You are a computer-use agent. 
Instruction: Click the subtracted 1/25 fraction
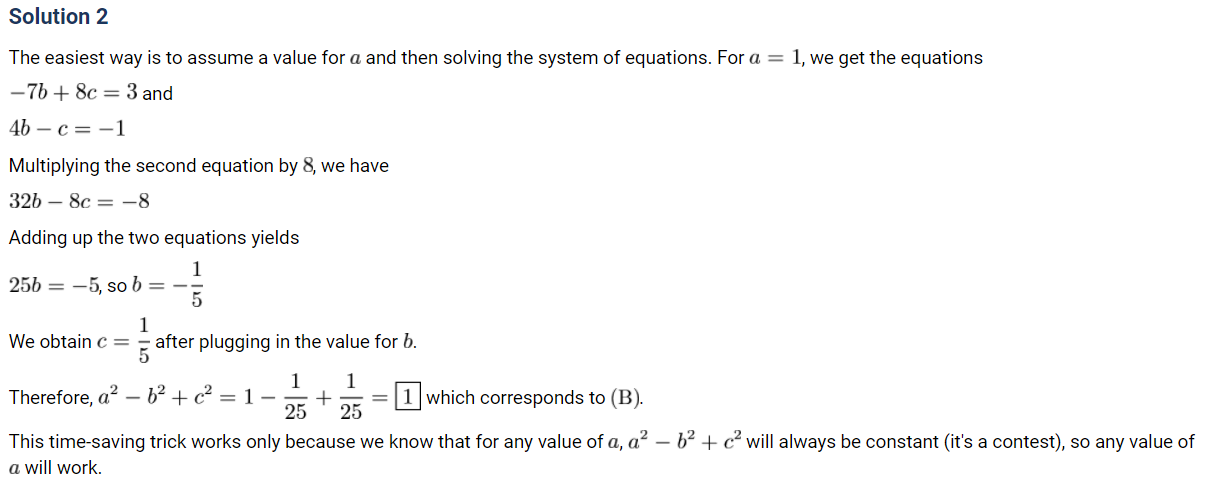click(296, 397)
